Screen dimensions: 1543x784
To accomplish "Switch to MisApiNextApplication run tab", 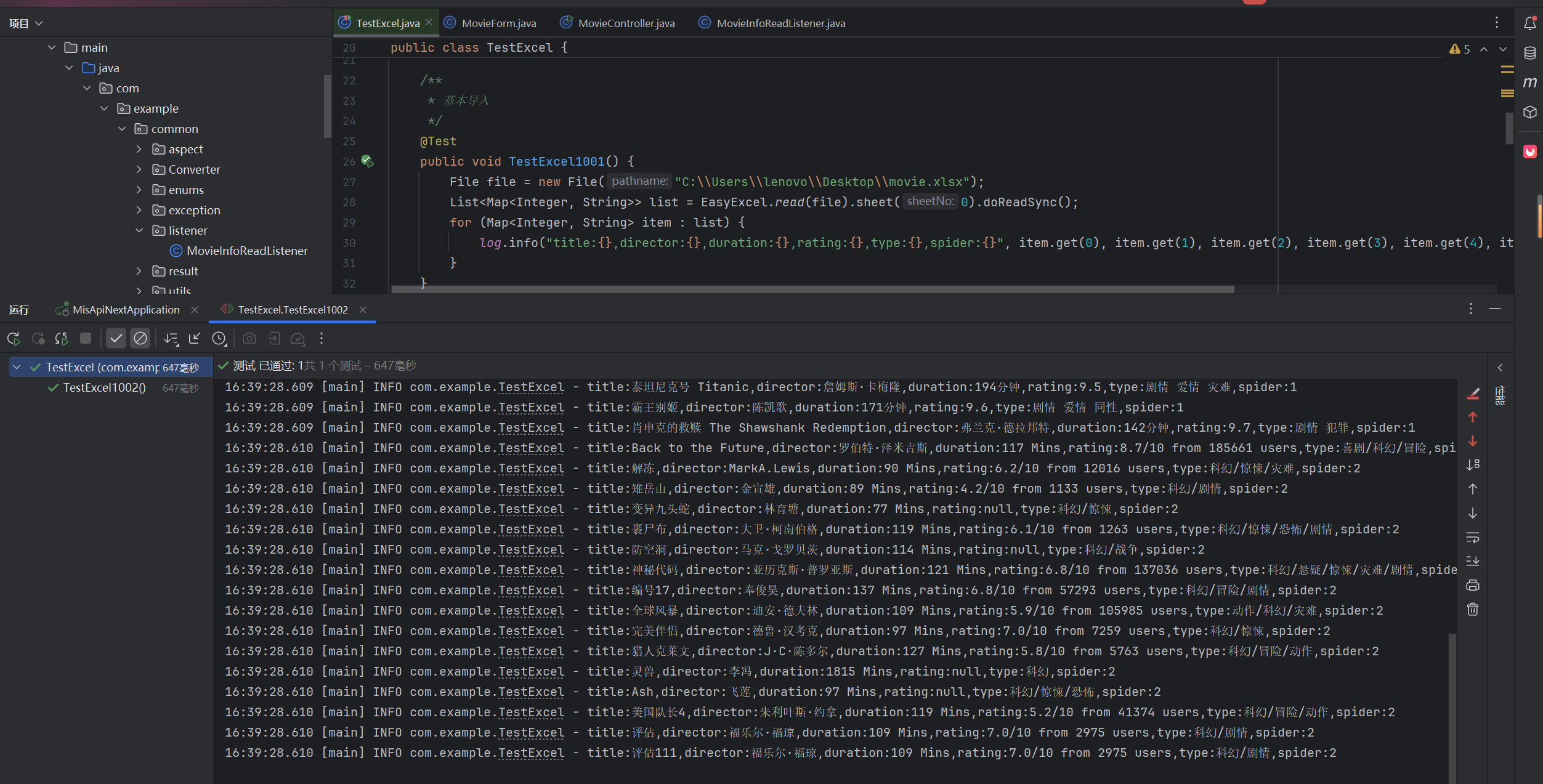I will coord(126,310).
